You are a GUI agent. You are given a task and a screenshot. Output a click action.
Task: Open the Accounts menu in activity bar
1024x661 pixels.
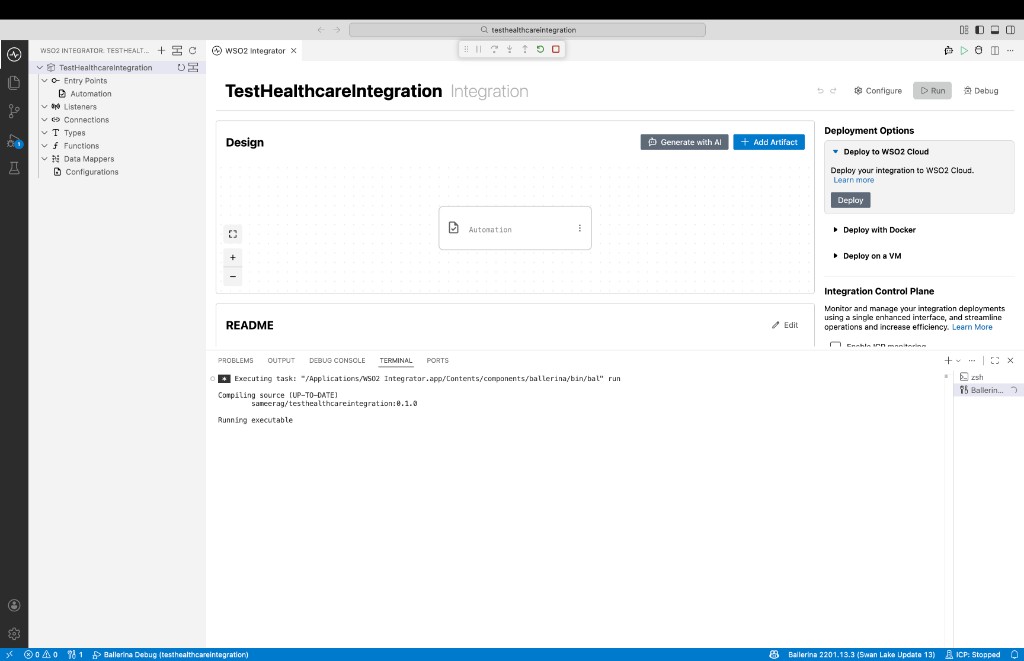(x=14, y=605)
